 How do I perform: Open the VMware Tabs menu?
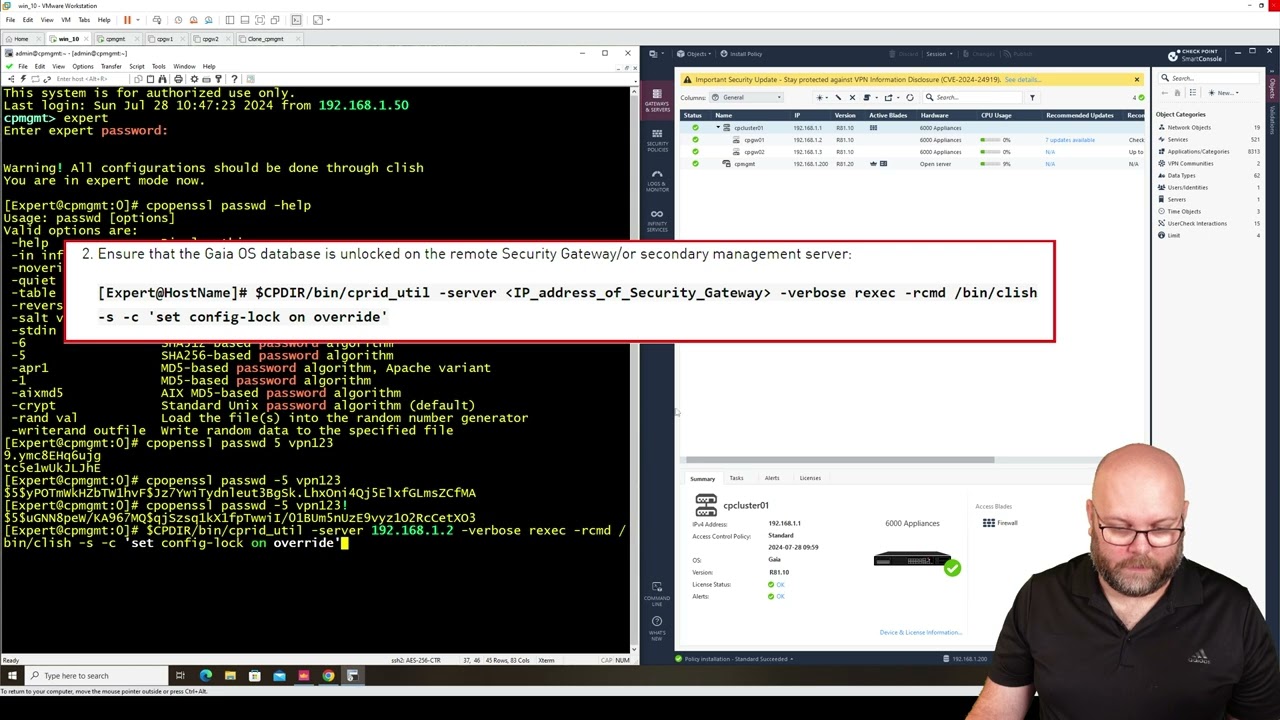84,20
